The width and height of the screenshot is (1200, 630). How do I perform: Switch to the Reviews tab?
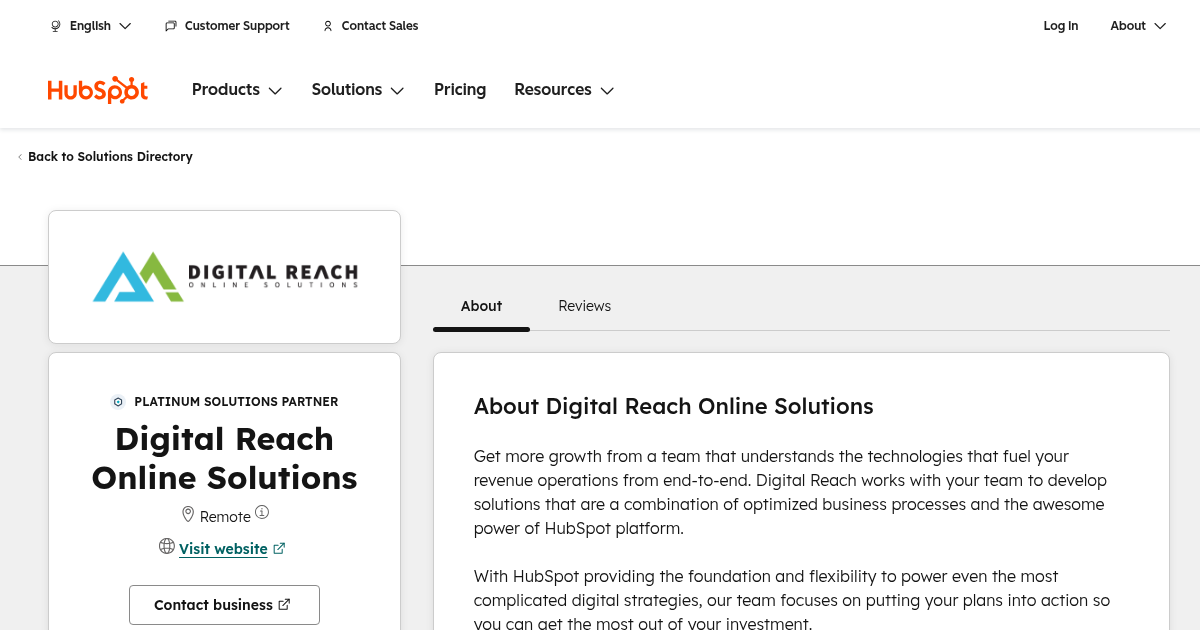(x=585, y=306)
